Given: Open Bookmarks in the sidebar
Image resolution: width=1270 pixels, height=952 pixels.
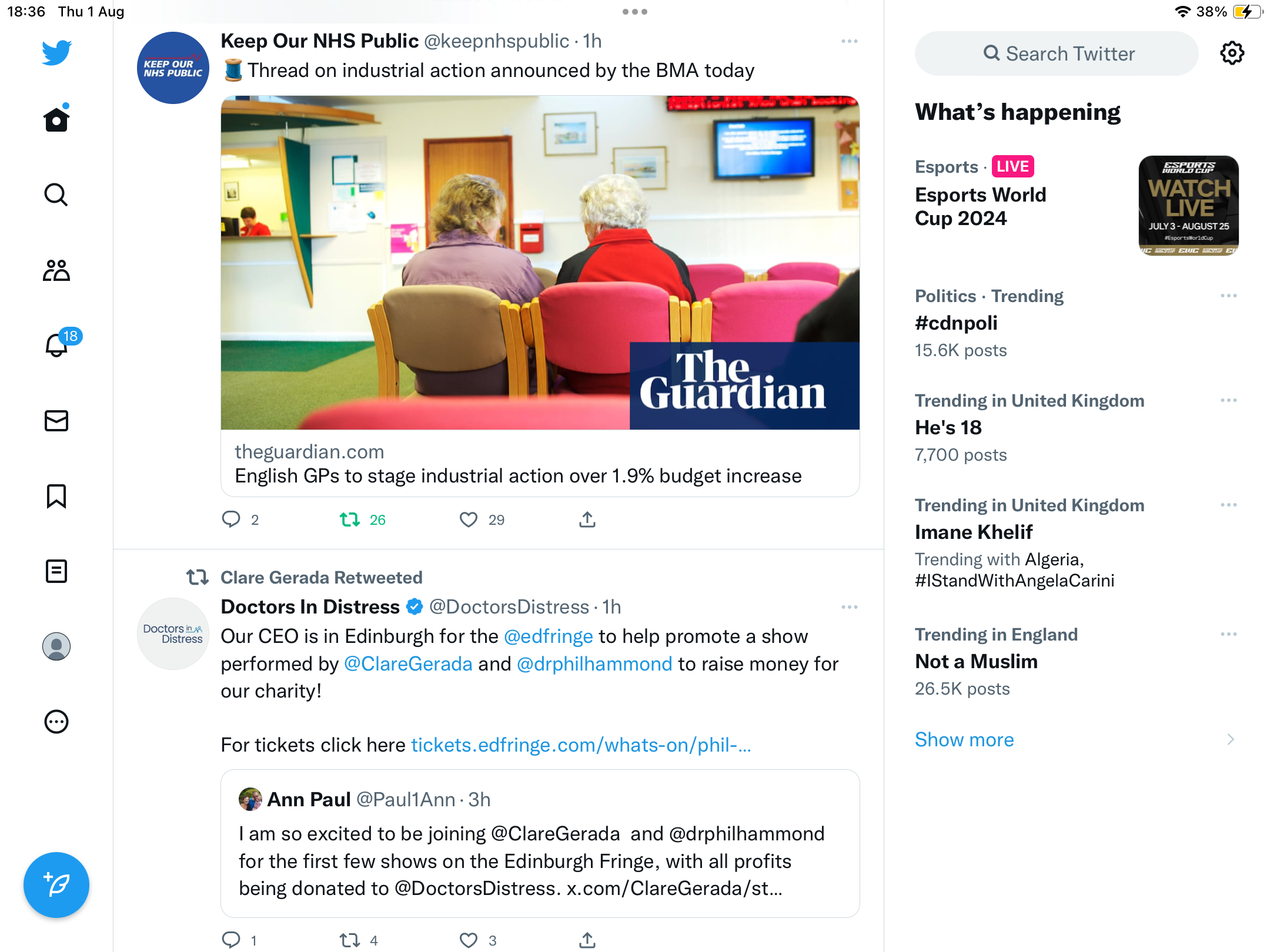Looking at the screenshot, I should [56, 496].
